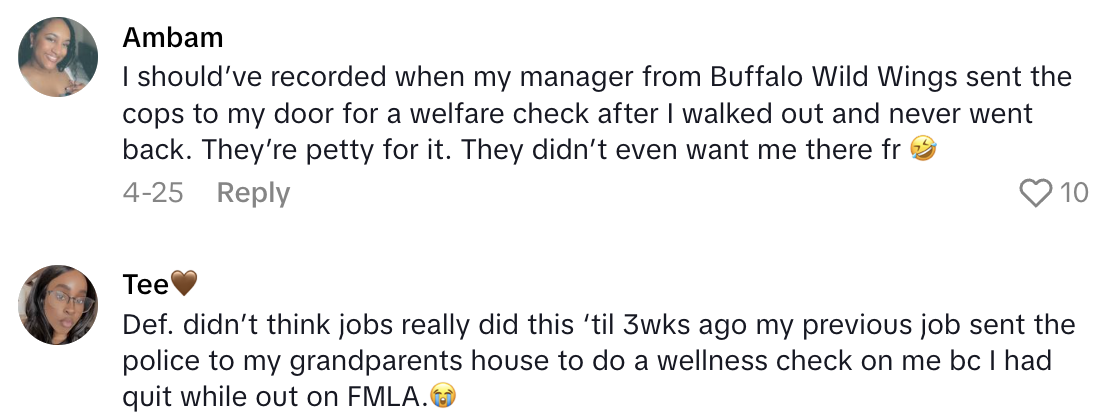The height and width of the screenshot is (420, 1120).
Task: Like Ambam's comment with the heart icon
Action: coord(1037,192)
